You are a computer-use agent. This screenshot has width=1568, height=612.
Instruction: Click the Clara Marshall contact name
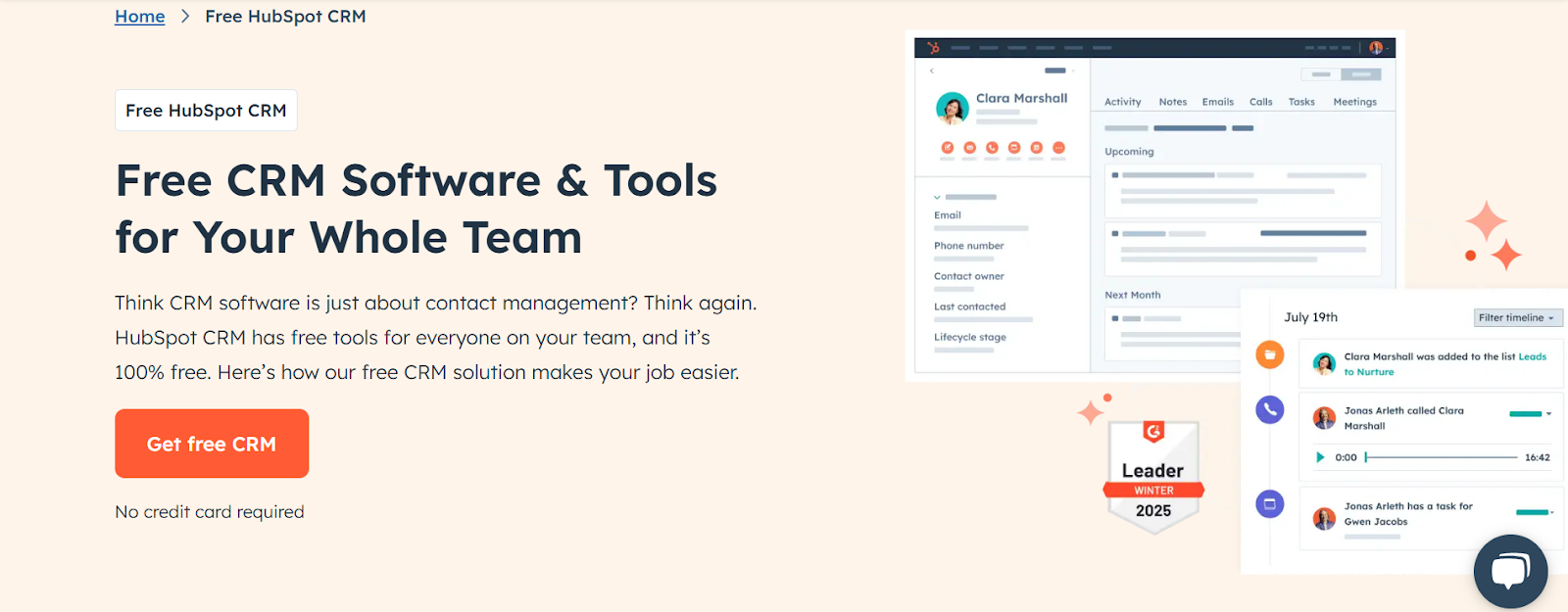(x=1022, y=98)
